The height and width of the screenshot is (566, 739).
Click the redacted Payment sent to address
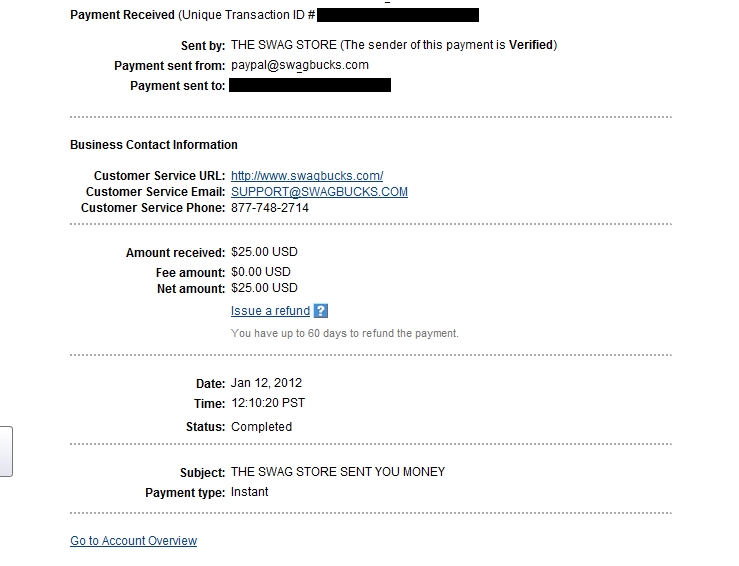tap(309, 86)
